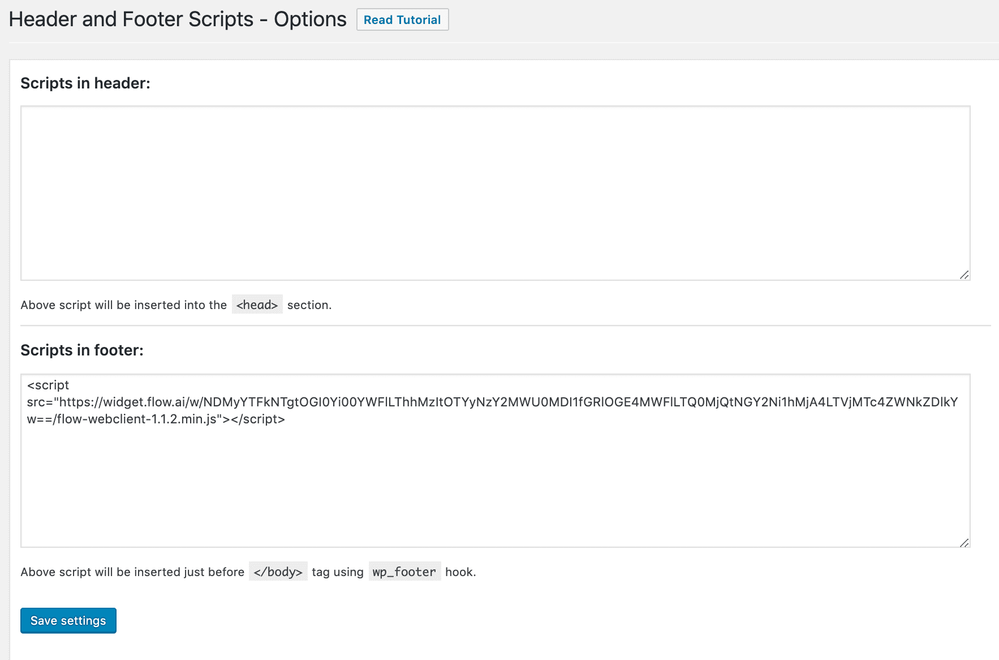Click Save settings button

(68, 621)
